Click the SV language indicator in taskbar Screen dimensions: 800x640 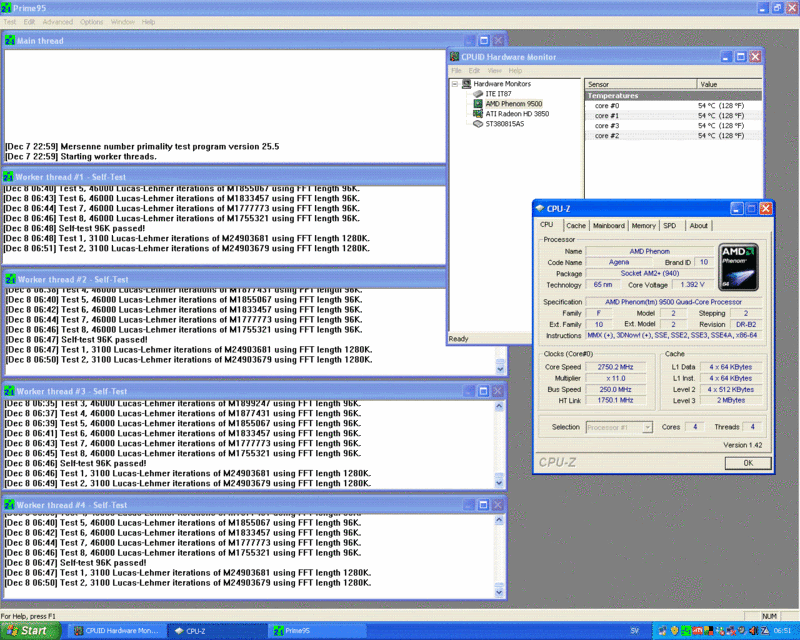point(635,631)
